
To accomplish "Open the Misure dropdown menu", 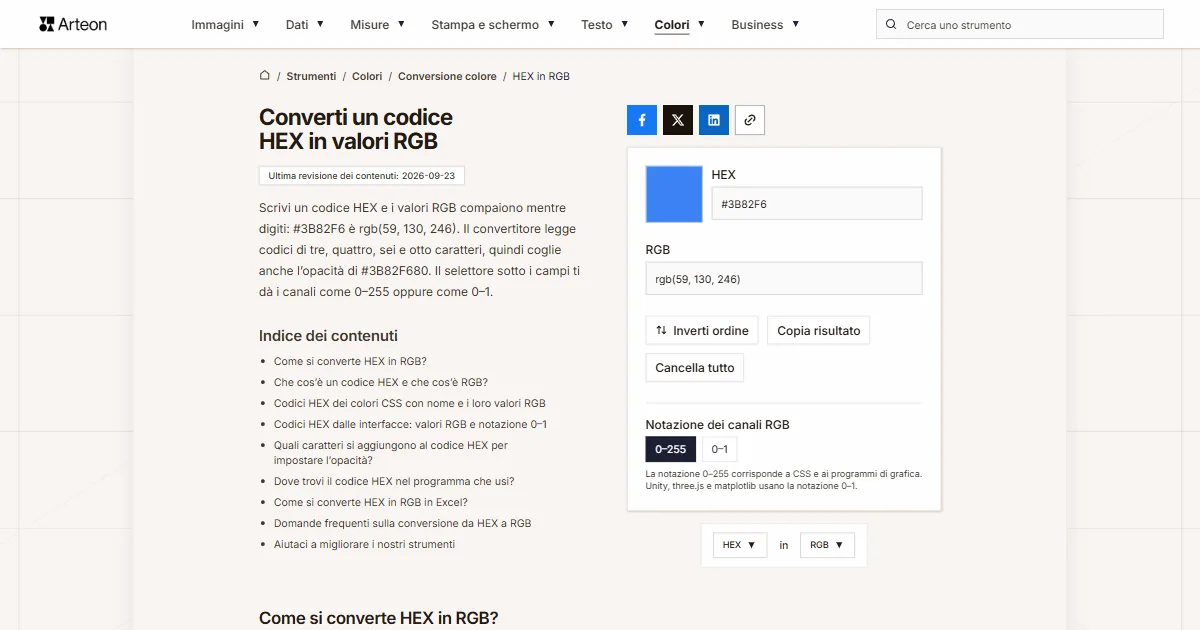I will point(378,24).
